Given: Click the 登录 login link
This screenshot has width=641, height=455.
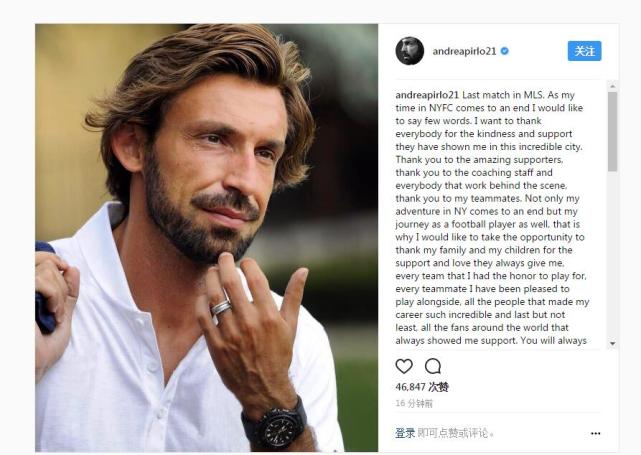Looking at the screenshot, I should click(405, 433).
